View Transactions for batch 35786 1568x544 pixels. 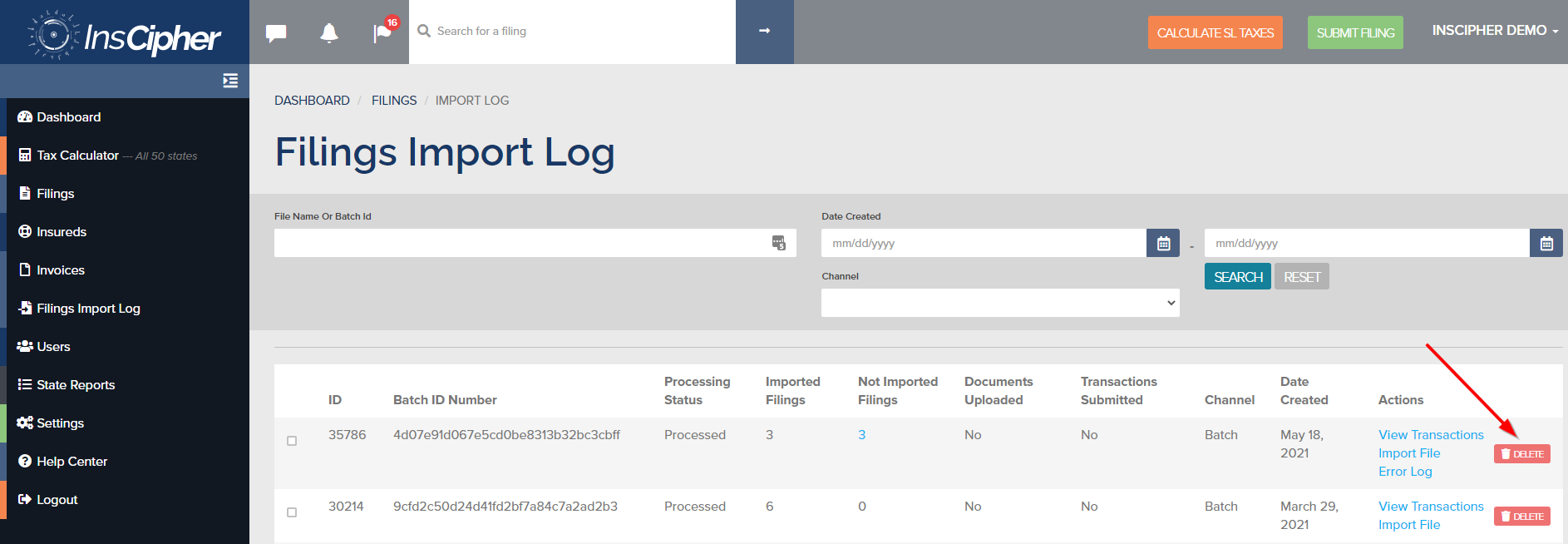[1431, 435]
